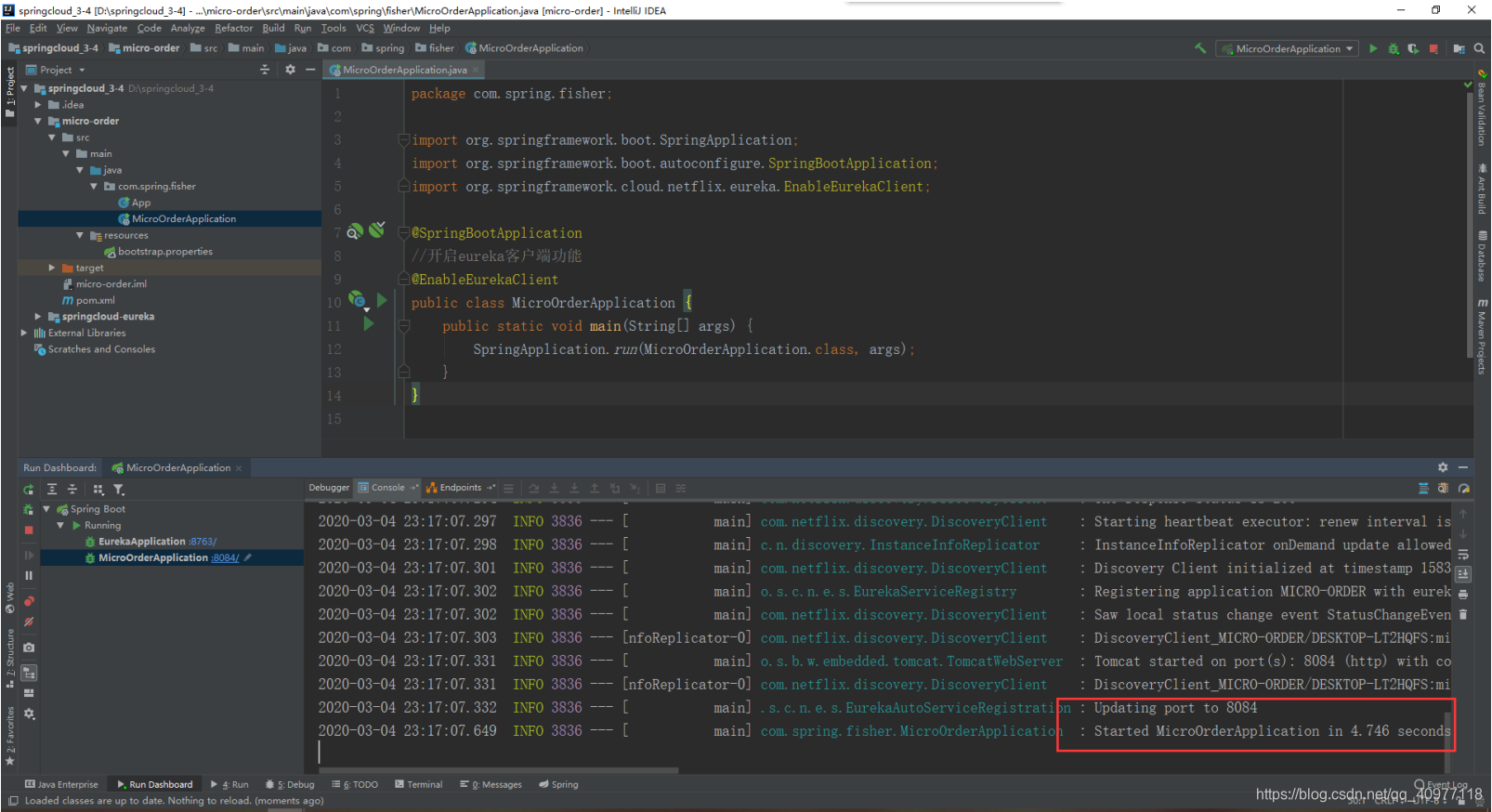1492x812 pixels.
Task: Collapse Spring Boot node in Run Dashboard
Action: (46, 509)
